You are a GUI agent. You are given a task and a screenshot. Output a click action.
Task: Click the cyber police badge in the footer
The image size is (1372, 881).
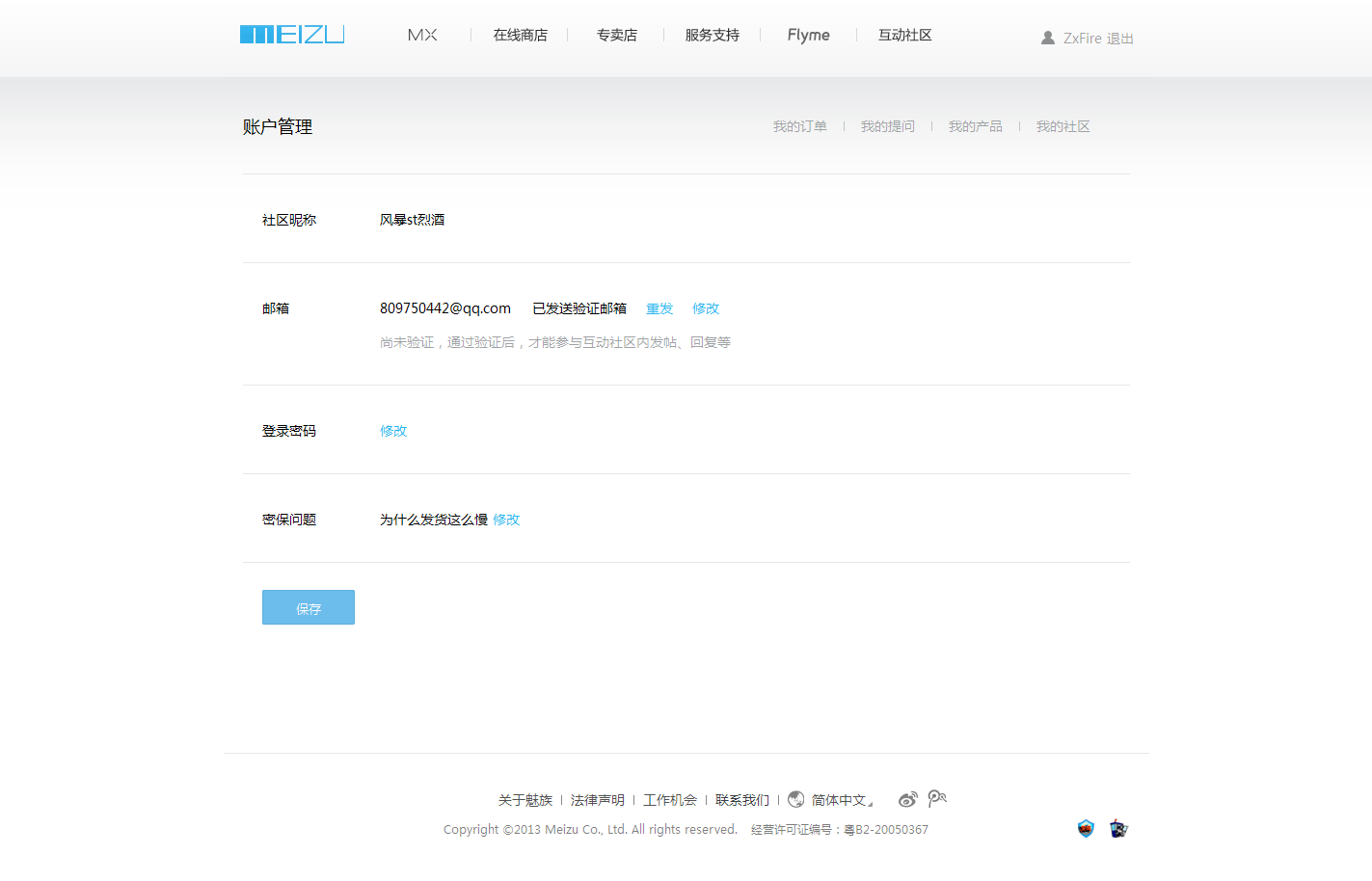pos(1117,828)
